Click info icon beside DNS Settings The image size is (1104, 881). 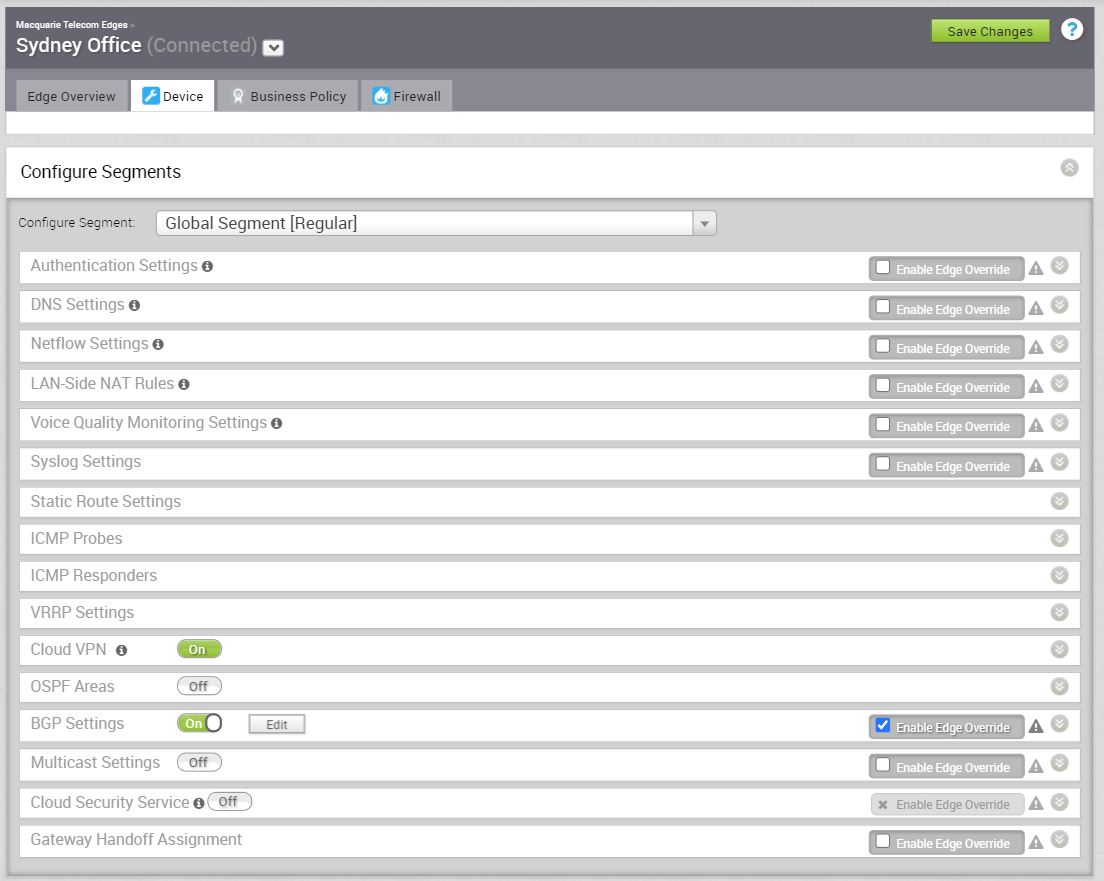[134, 306]
